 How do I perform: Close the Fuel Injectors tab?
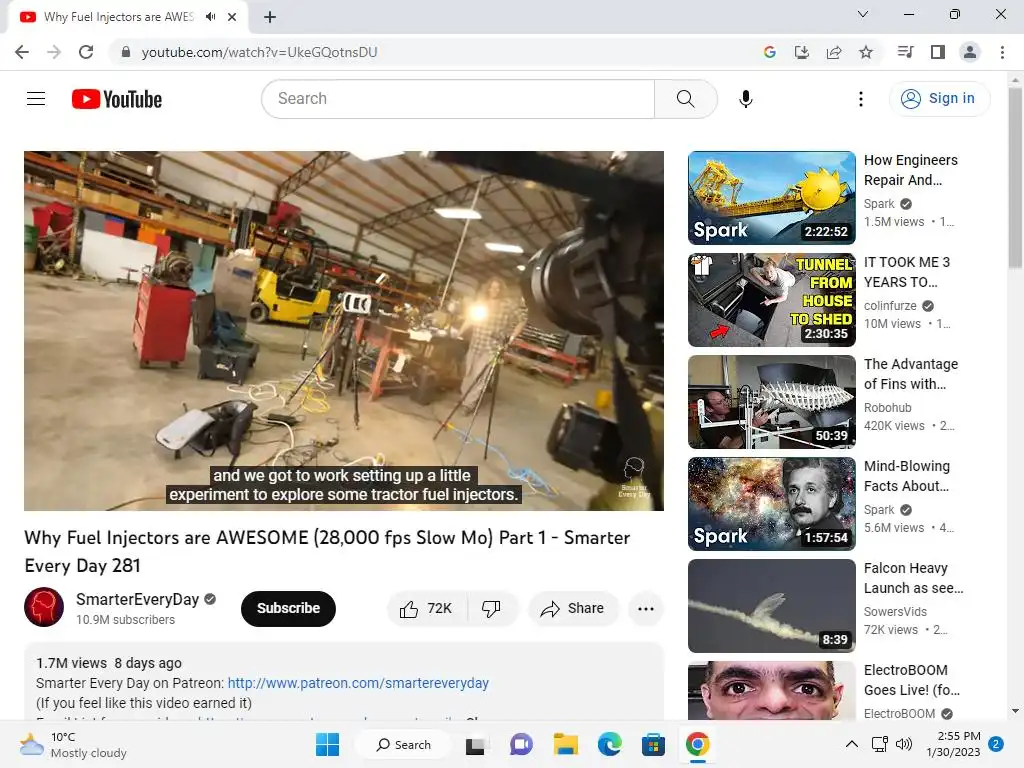[232, 17]
